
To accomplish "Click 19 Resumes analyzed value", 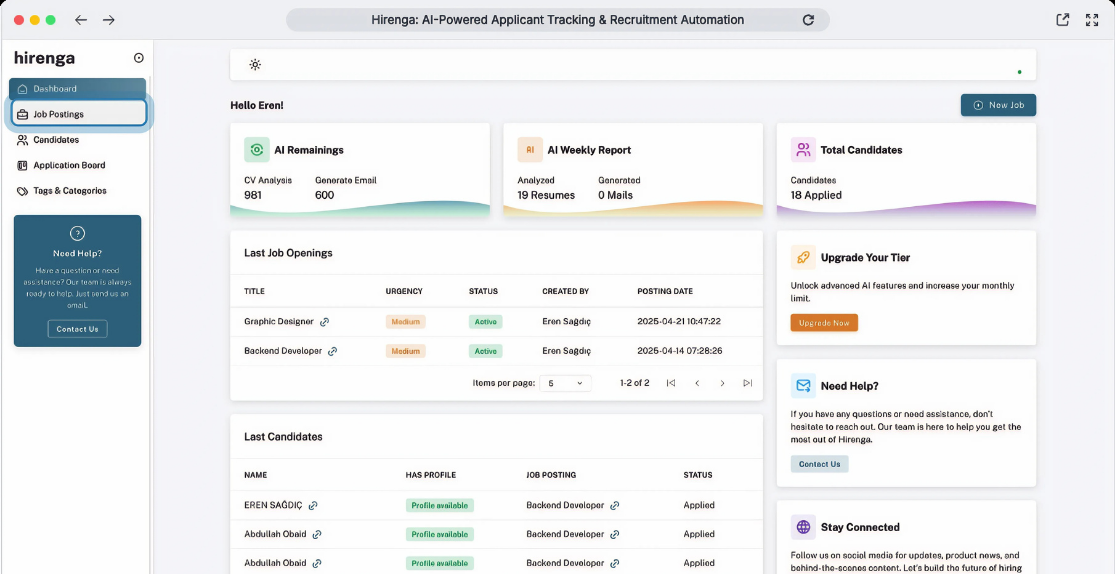I will click(546, 195).
